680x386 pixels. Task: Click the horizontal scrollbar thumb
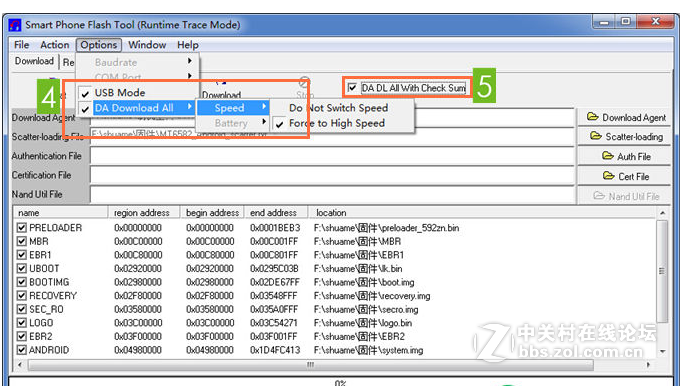[311, 365]
